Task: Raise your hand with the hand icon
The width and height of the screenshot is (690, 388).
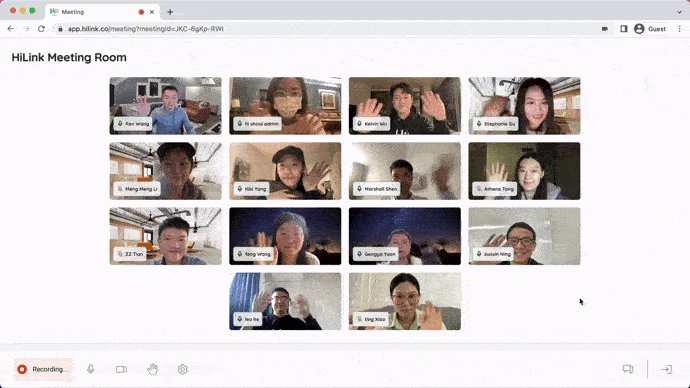Action: pyautogui.click(x=152, y=369)
